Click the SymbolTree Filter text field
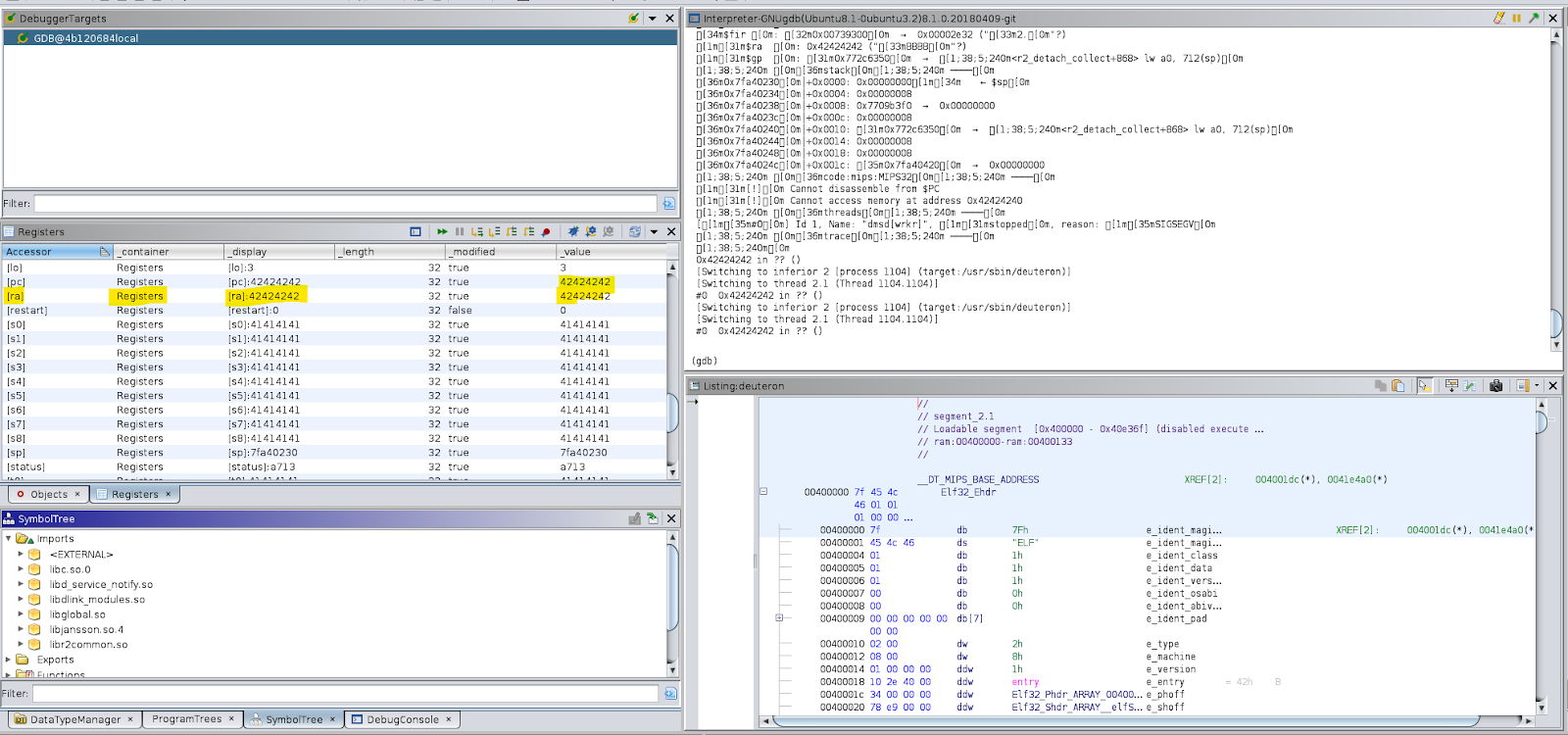Screen dimensions: 1568x735 tap(345, 694)
